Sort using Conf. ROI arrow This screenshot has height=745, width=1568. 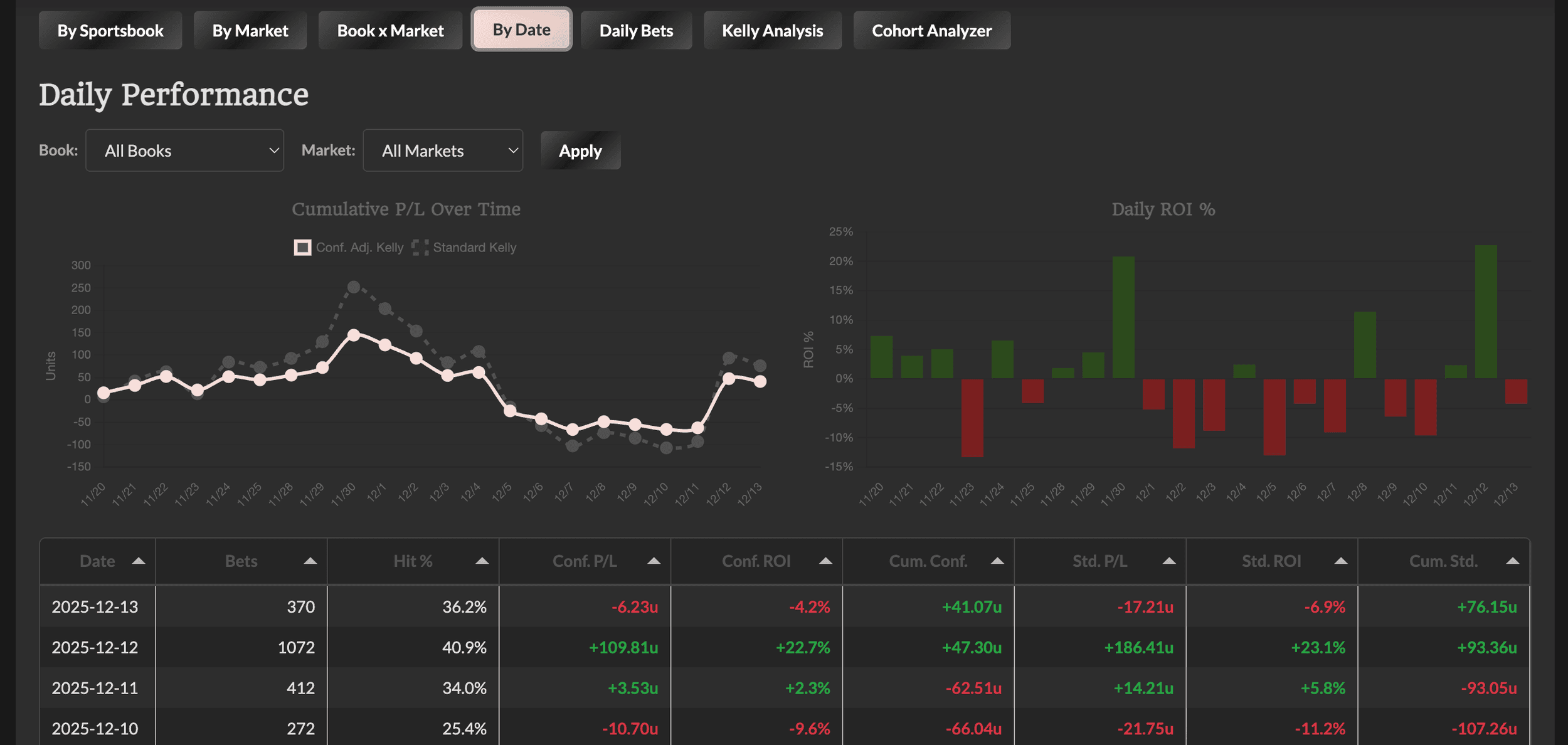(x=825, y=561)
